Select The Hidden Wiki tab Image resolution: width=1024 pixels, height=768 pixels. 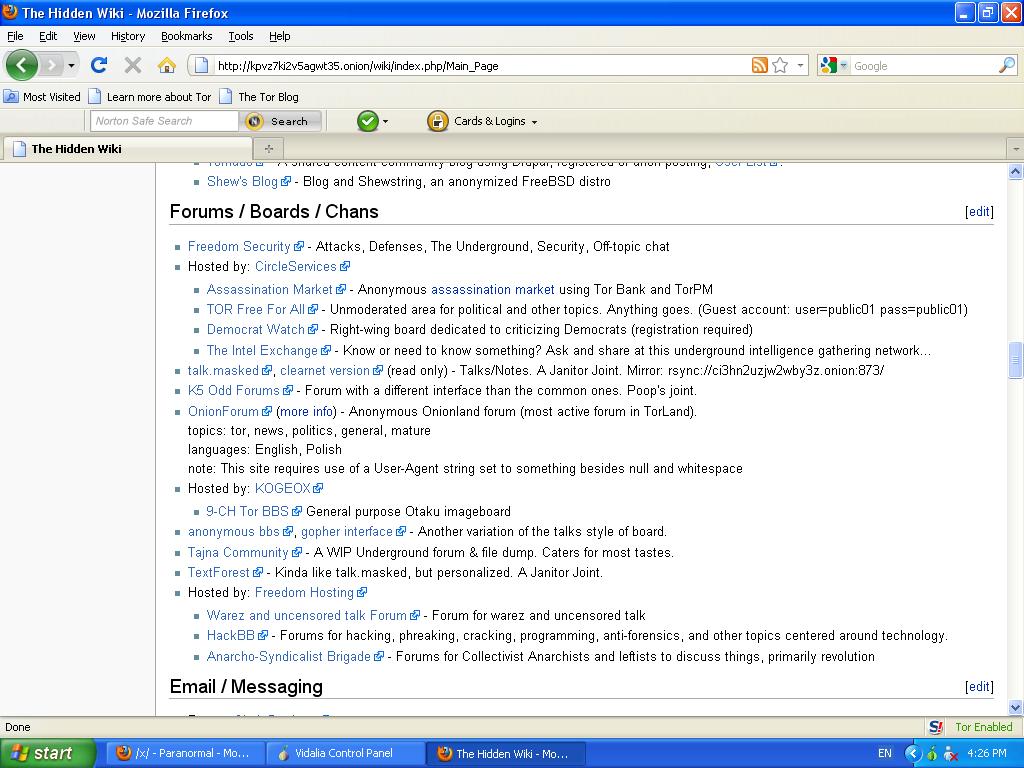point(127,148)
